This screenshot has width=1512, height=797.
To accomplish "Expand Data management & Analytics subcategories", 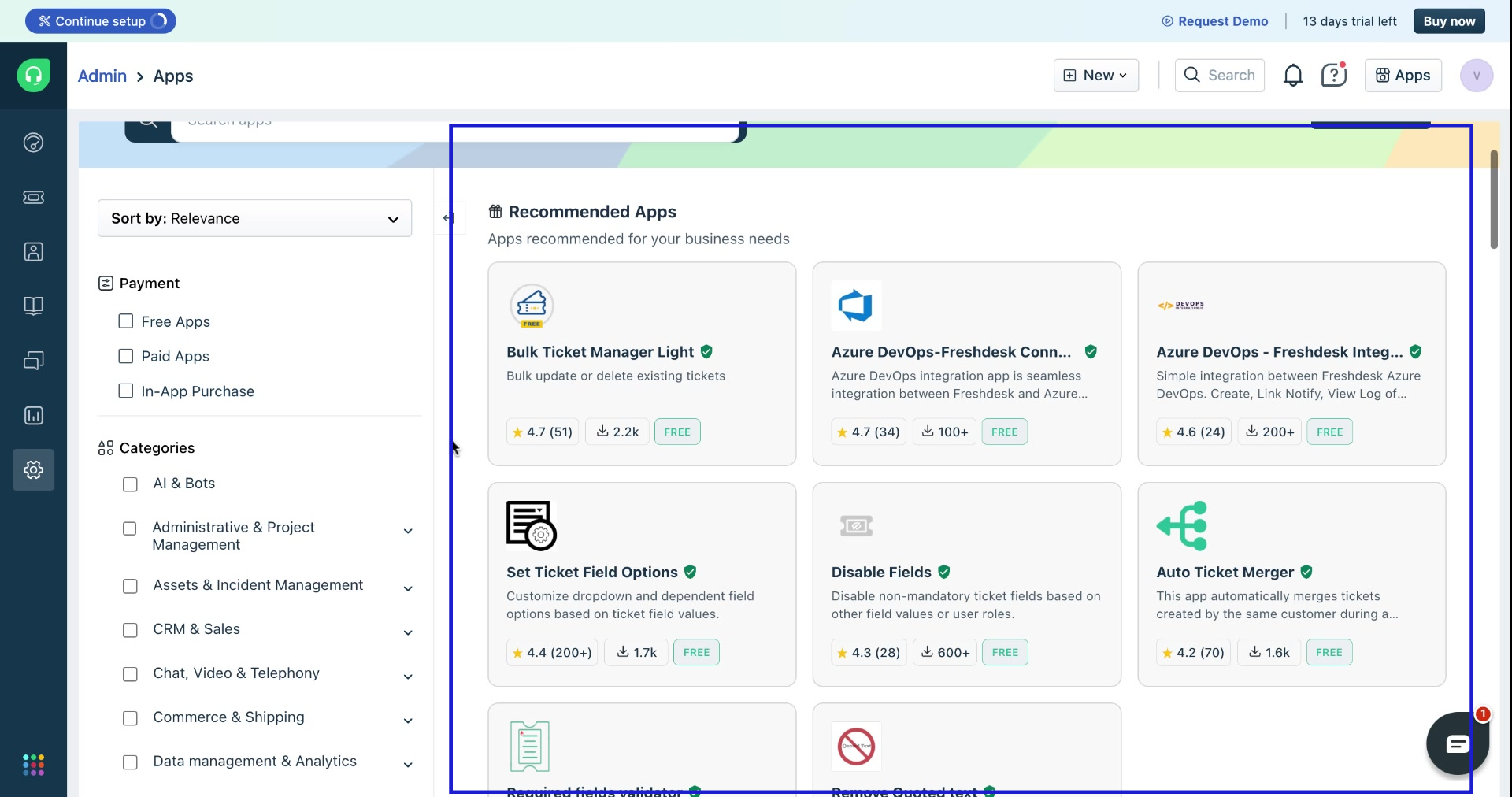I will tap(408, 765).
